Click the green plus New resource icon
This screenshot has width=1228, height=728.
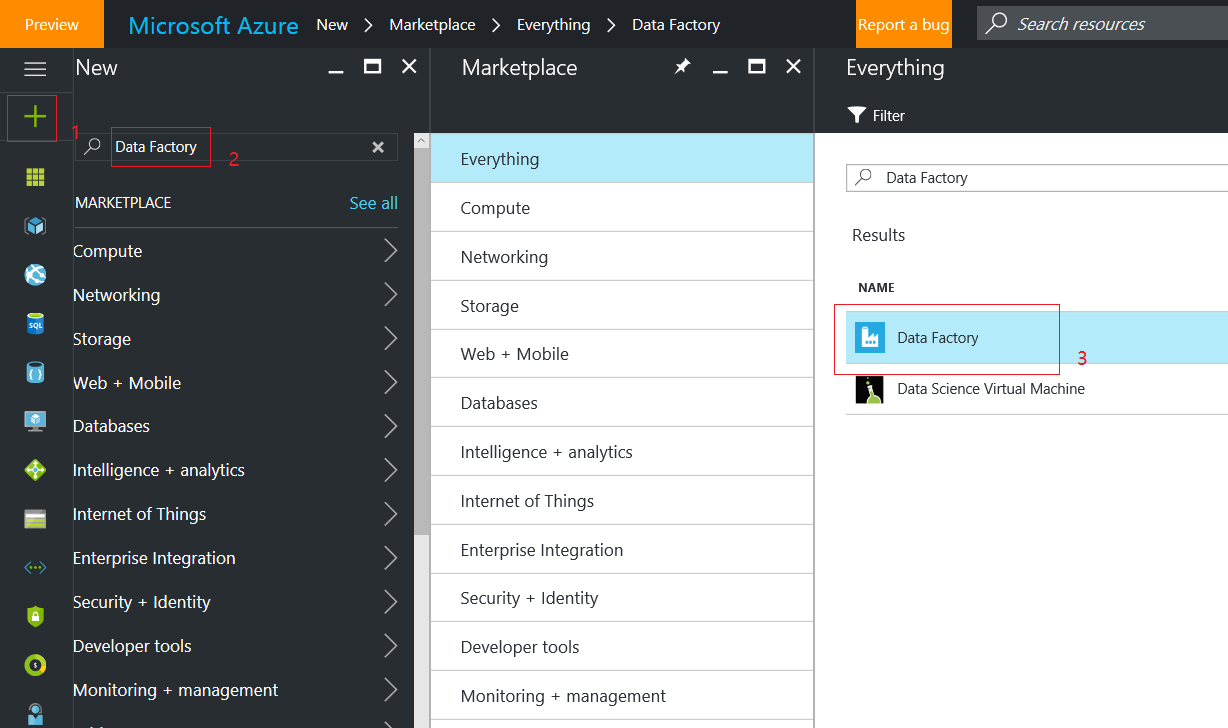[x=35, y=117]
